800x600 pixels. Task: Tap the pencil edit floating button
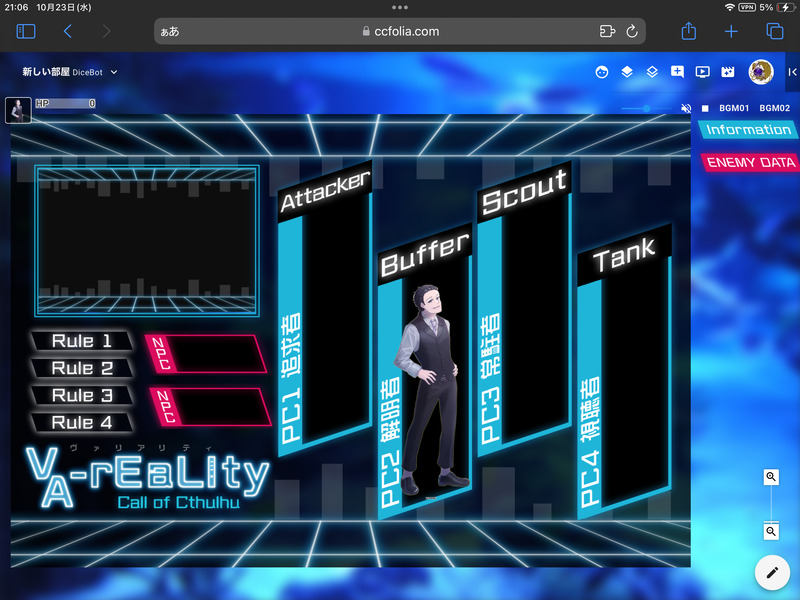pos(772,572)
